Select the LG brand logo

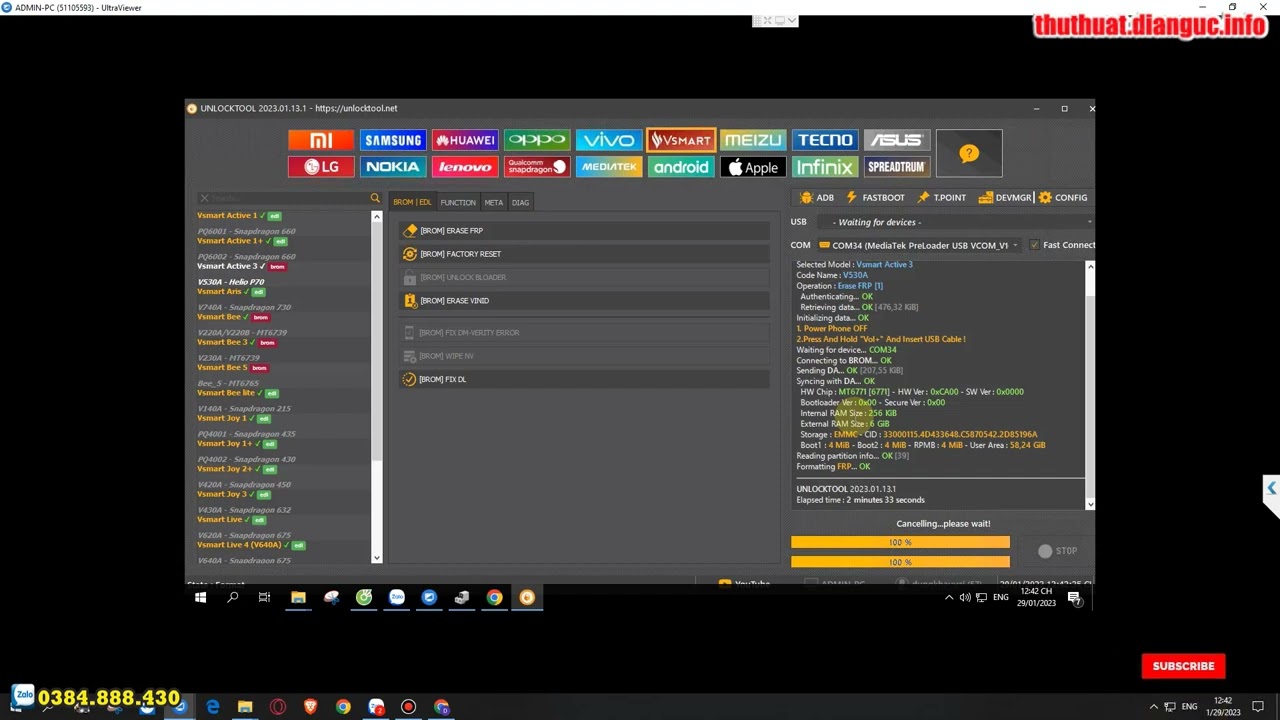coord(321,167)
